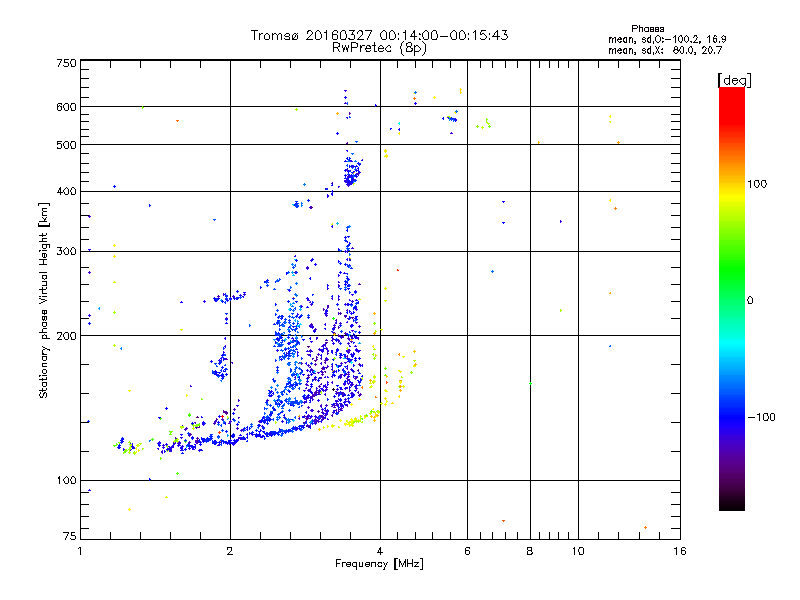Click the 'Stationary phase Virtual Height [km]' axis label

click(44, 301)
